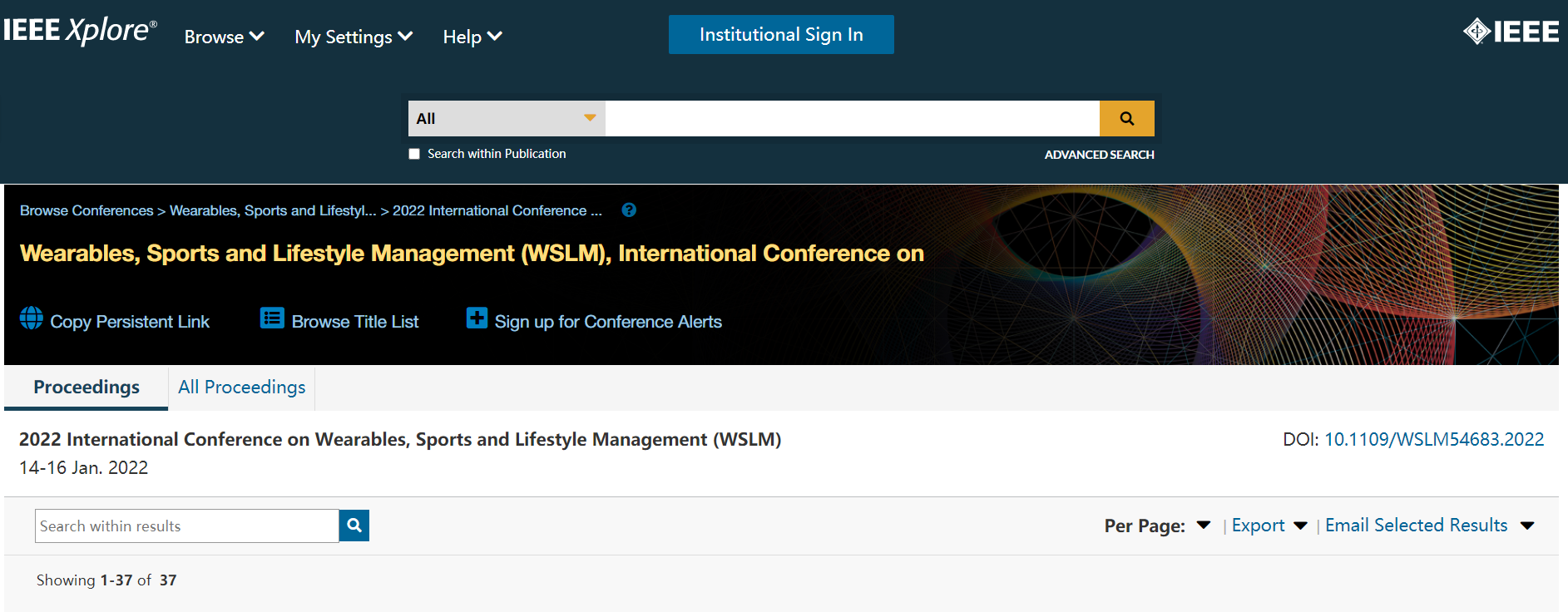The width and height of the screenshot is (1568, 612).
Task: Open the Wearables, Sports and Lifestyl... breadcrumb
Action: point(273,210)
